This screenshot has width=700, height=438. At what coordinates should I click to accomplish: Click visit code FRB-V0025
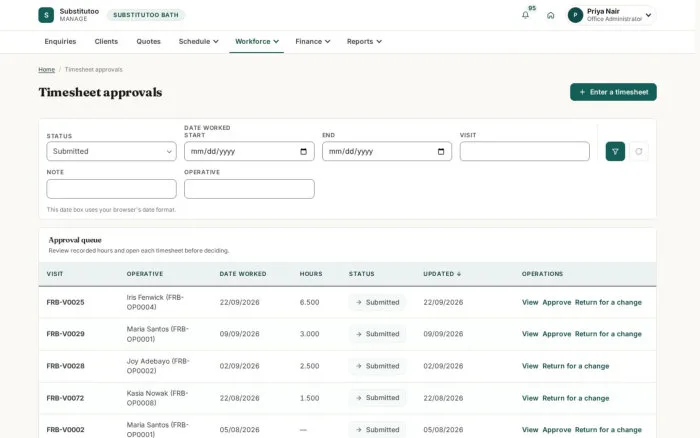coord(65,302)
